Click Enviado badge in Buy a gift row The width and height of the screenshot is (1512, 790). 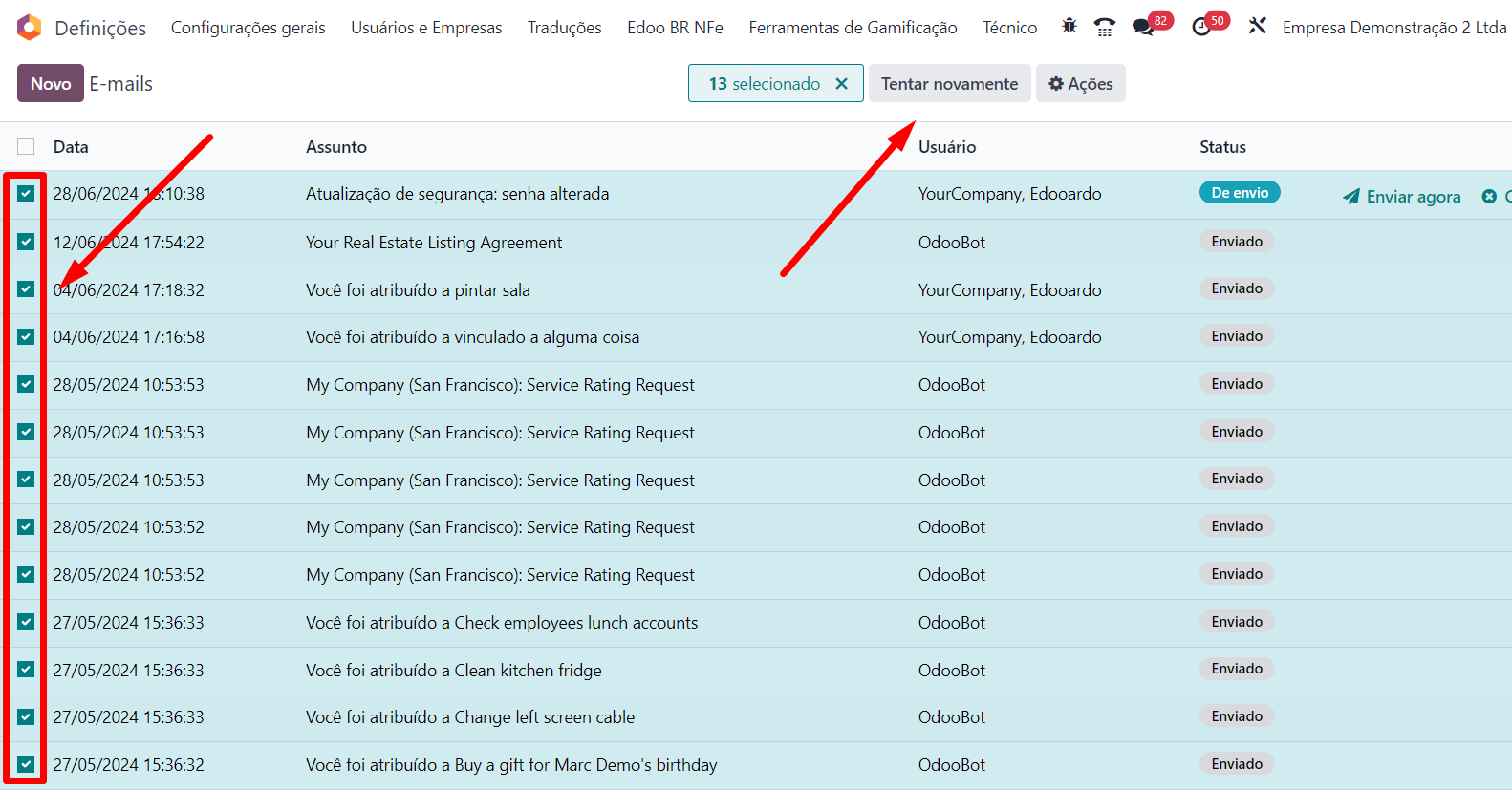1237,764
